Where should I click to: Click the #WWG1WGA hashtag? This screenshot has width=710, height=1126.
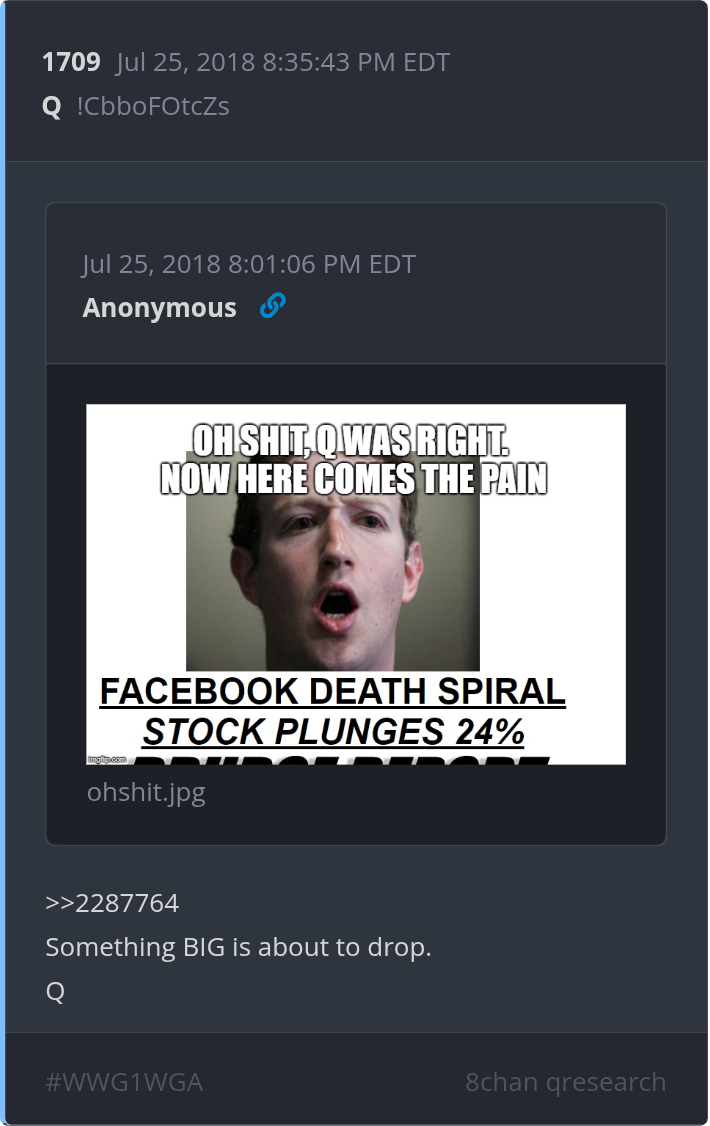124,1081
